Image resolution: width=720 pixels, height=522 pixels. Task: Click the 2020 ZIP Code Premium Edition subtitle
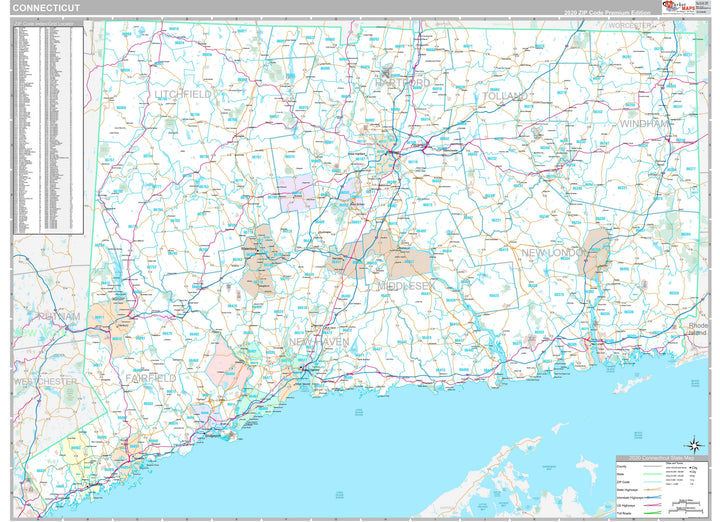click(x=607, y=13)
